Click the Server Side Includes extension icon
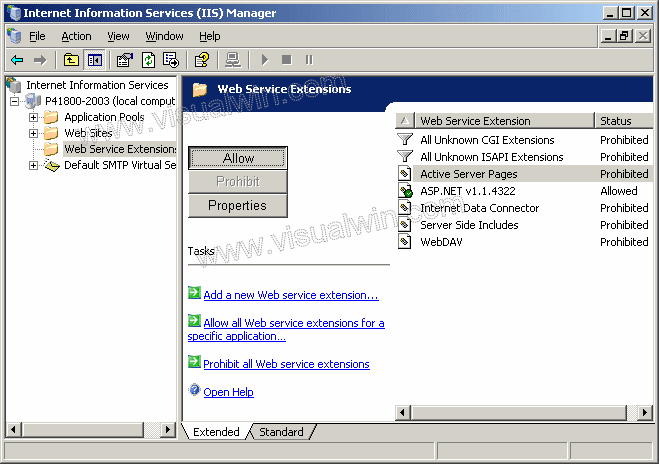Viewport: 659px width, 464px height. click(x=404, y=225)
